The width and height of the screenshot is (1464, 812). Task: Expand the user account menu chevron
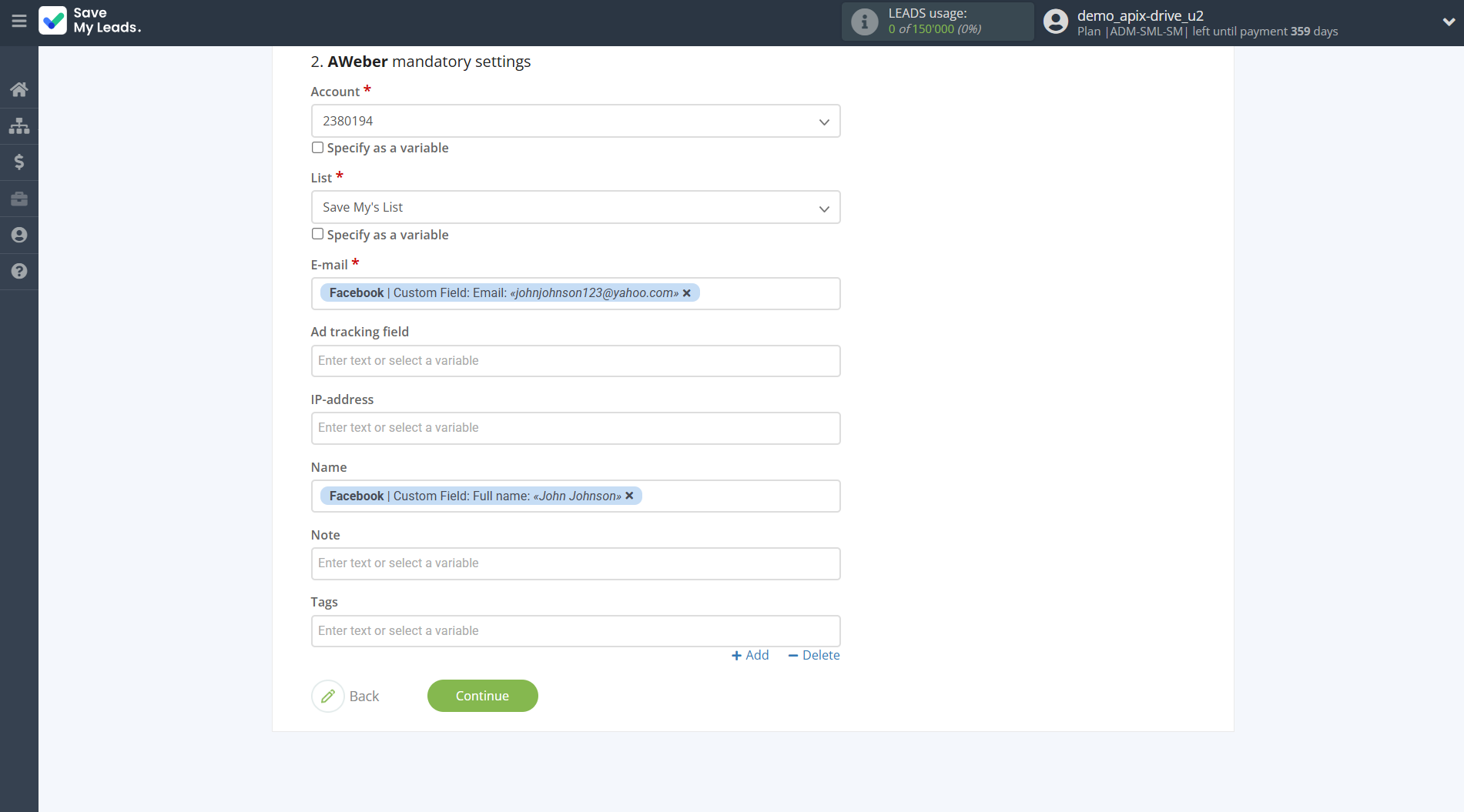pyautogui.click(x=1448, y=22)
